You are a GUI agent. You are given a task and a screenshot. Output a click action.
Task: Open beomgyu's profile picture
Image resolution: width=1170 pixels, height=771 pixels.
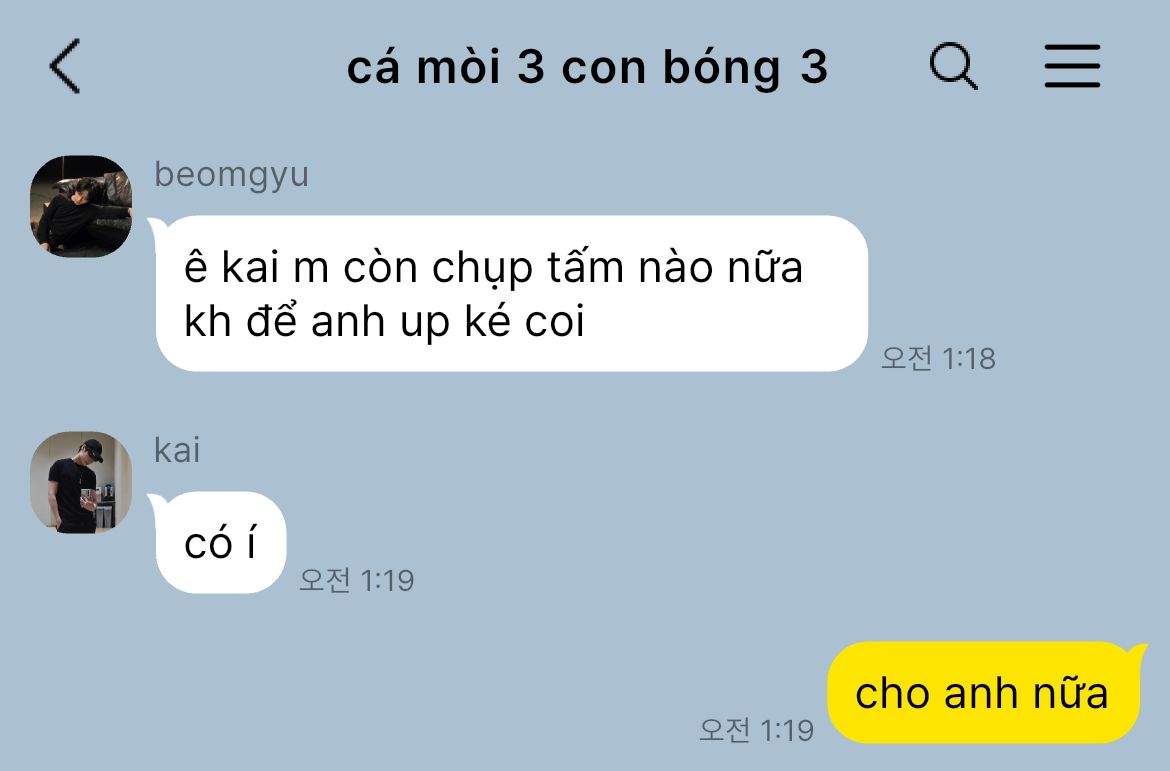pos(81,206)
